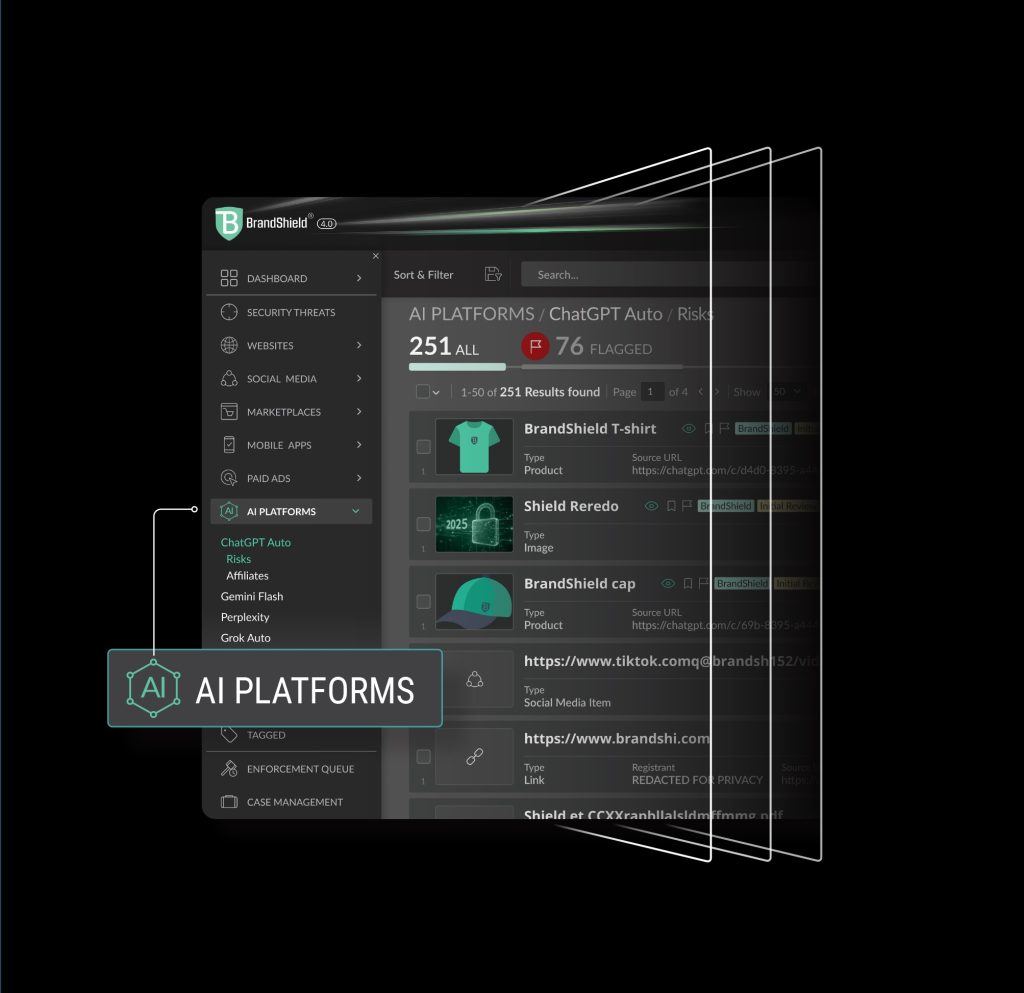Click the Marketplaces storefront icon
The height and width of the screenshot is (993, 1024).
coord(229,411)
